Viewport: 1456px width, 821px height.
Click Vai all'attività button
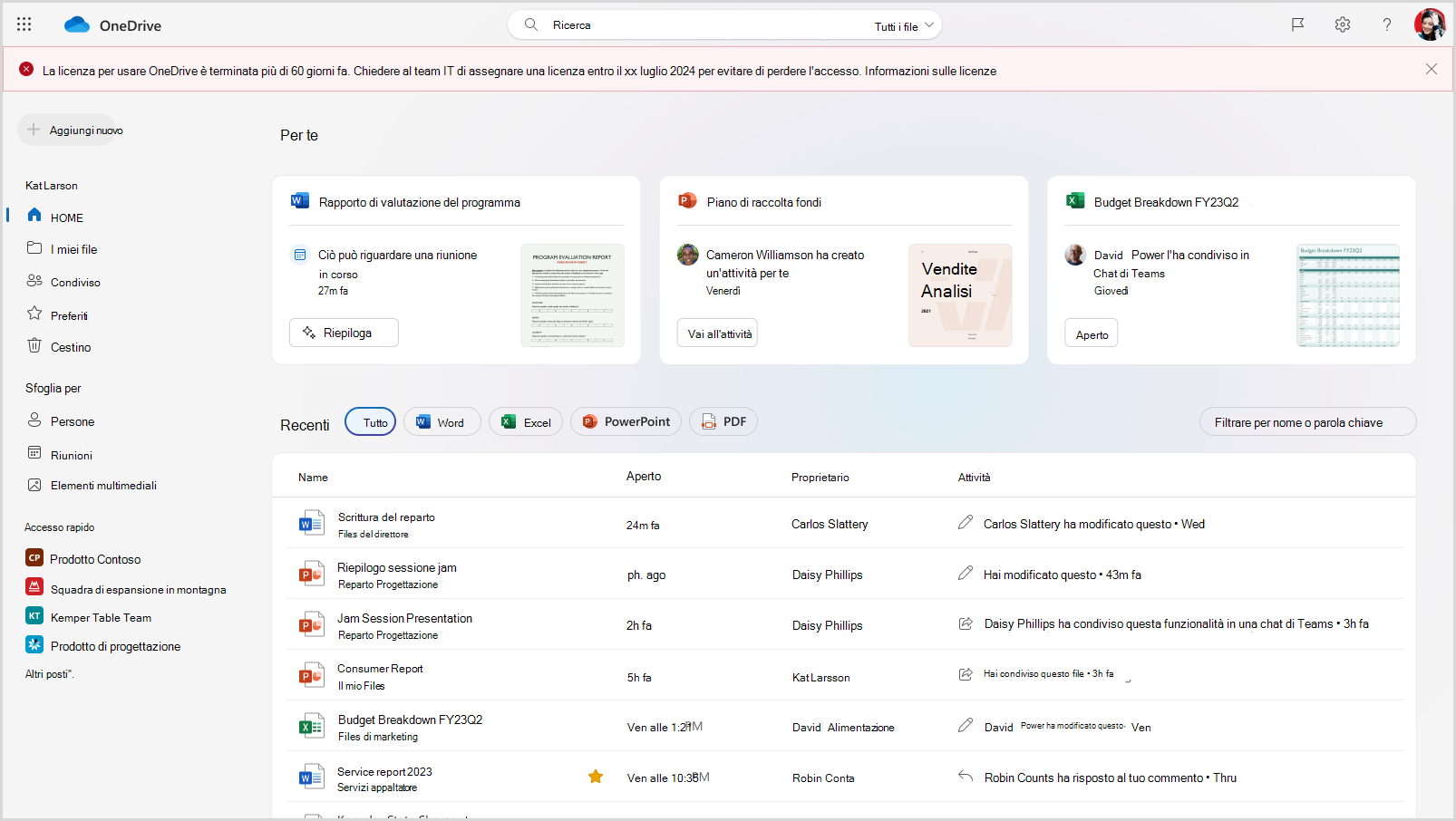coord(717,333)
